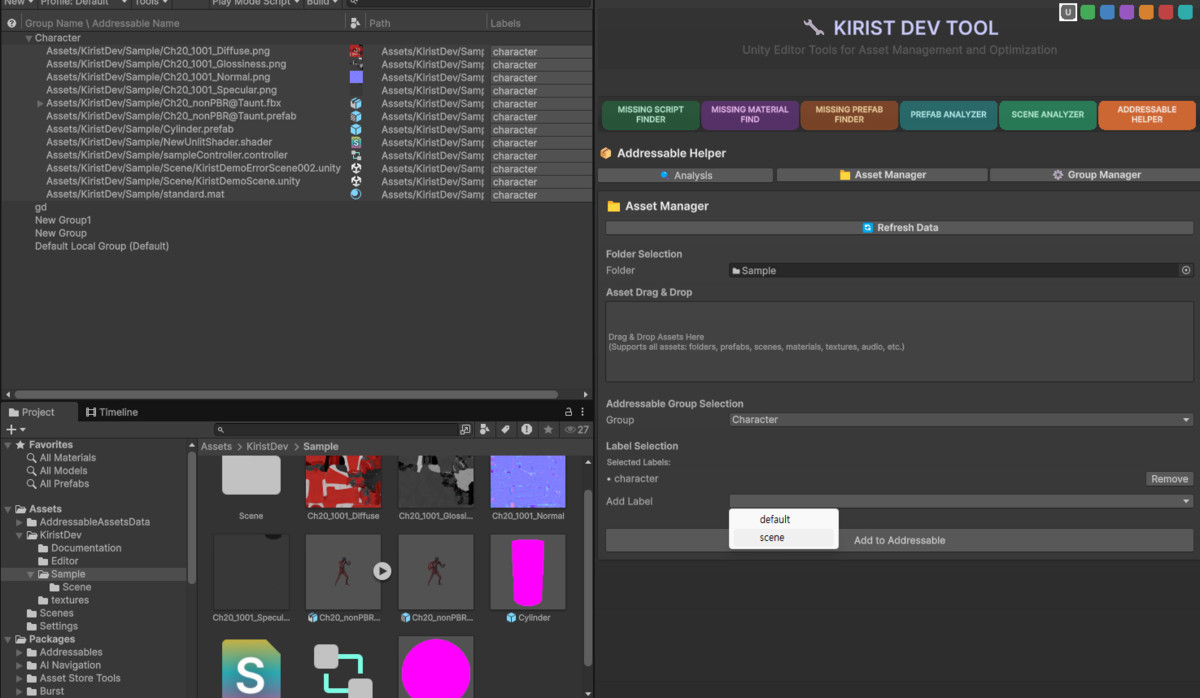
Task: Click the shader icon next to NewUnlitShader.shader
Action: [356, 142]
